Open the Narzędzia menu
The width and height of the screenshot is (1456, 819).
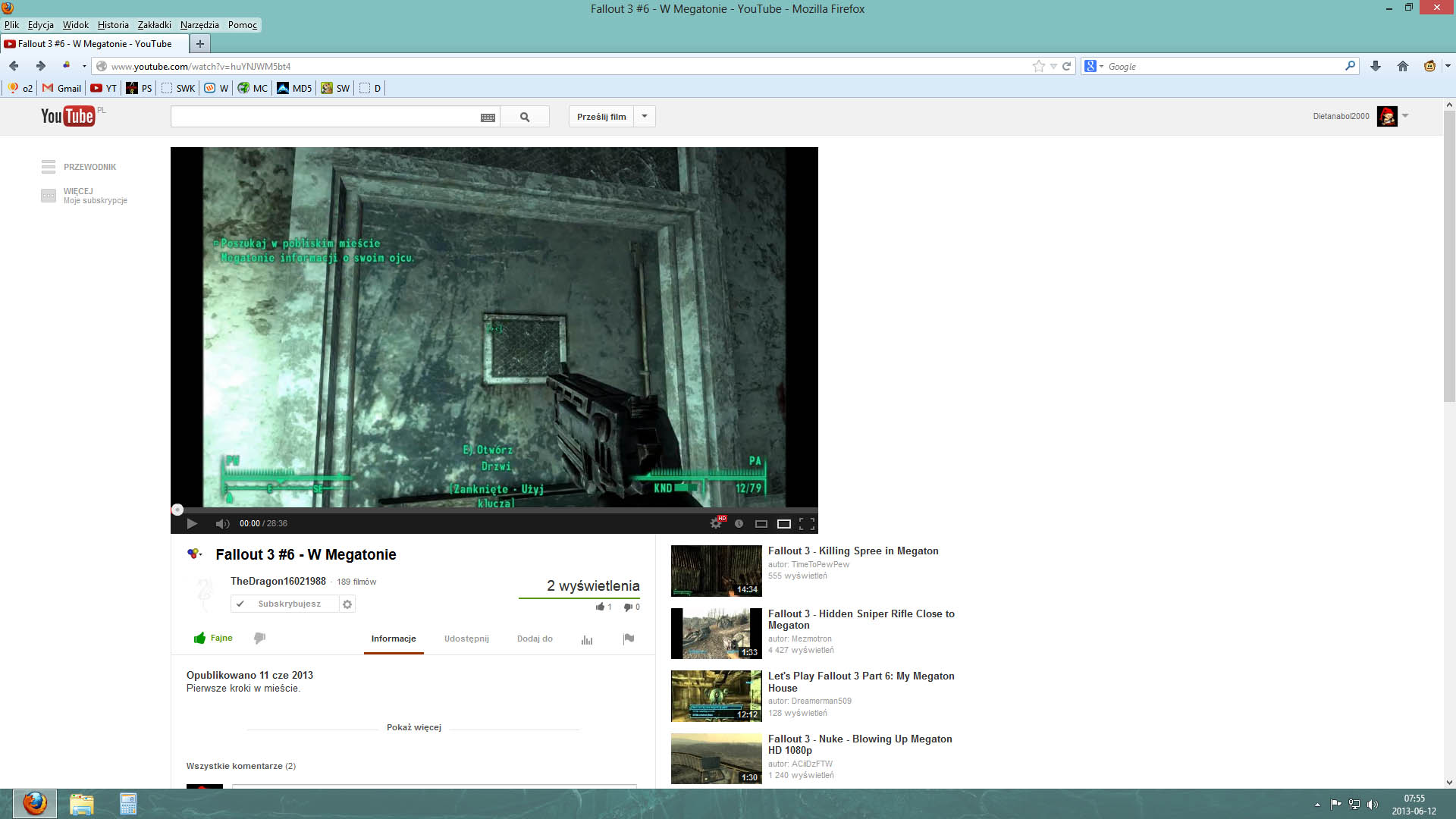199,25
